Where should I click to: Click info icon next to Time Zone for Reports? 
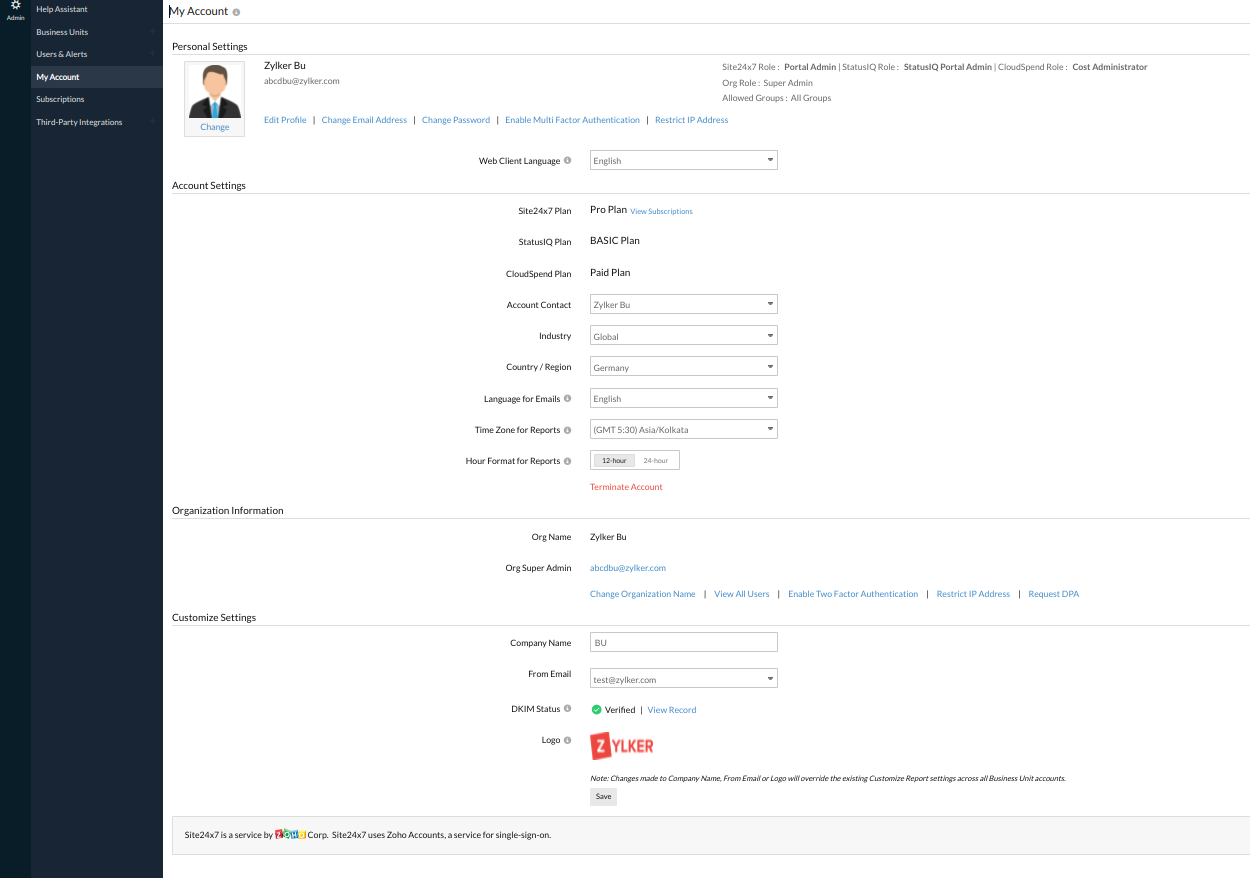[x=570, y=429]
